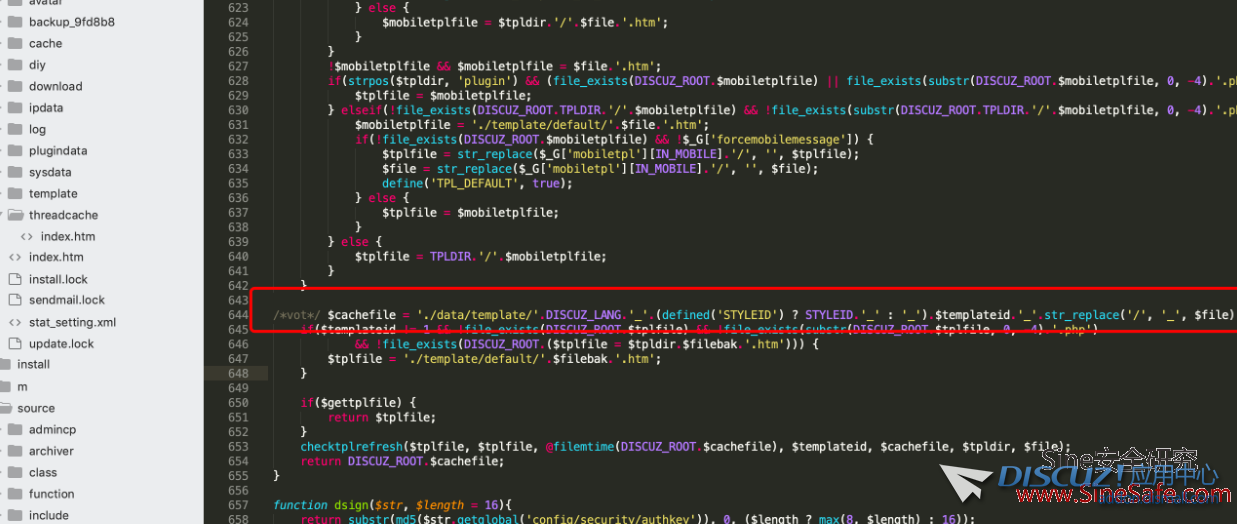The width and height of the screenshot is (1237, 524).
Task: Click line number 658 in gutter
Action: (x=238, y=520)
